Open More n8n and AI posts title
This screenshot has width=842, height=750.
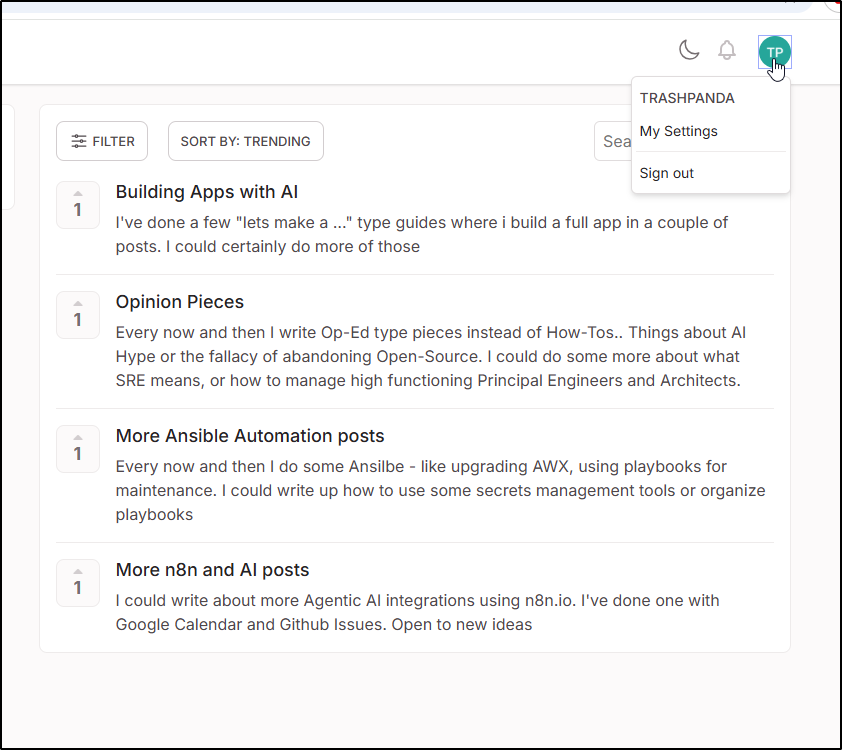point(212,570)
